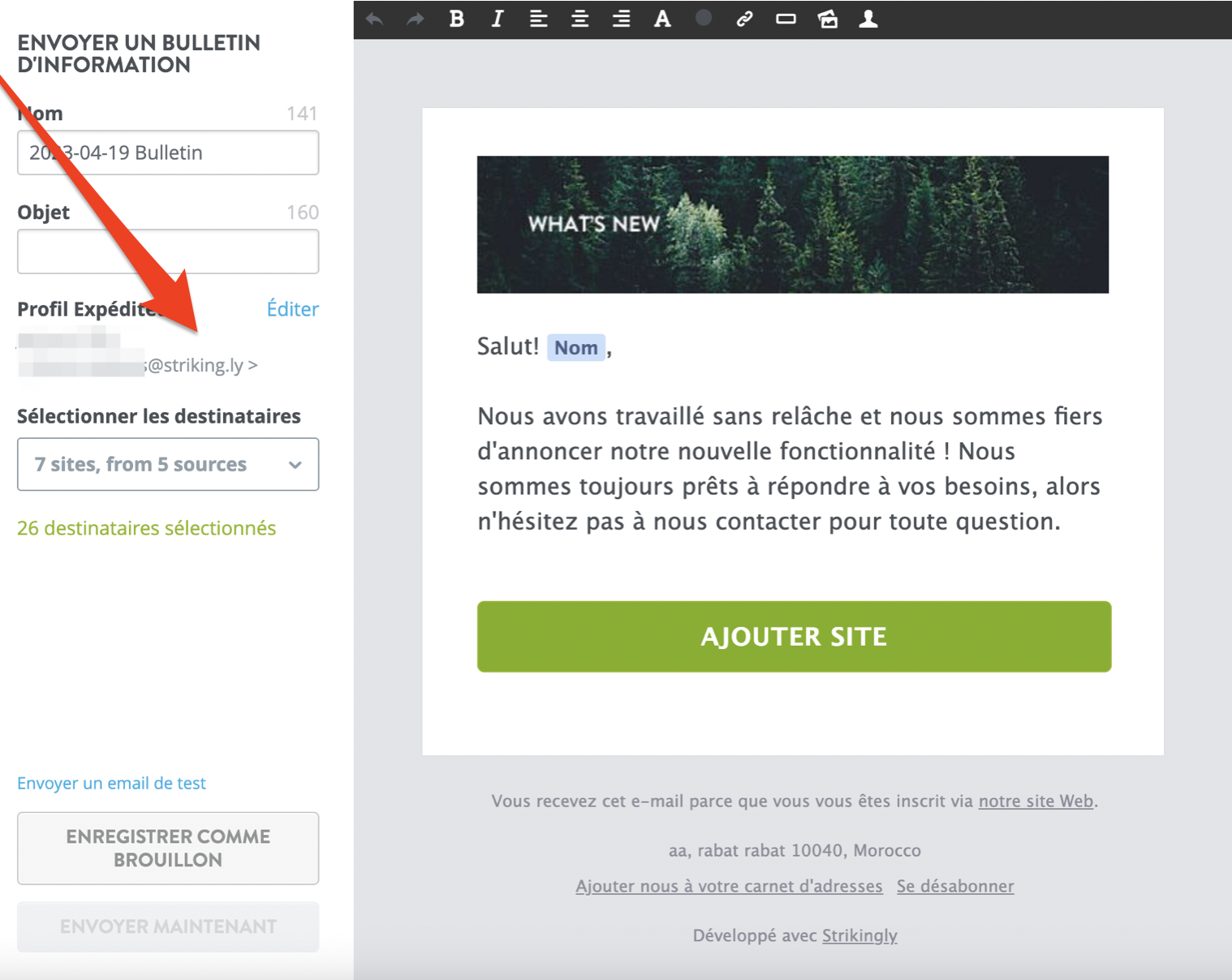Expand the recipients dropdown '7 sites, from 5 sources'
This screenshot has height=980, width=1232.
pyautogui.click(x=168, y=464)
